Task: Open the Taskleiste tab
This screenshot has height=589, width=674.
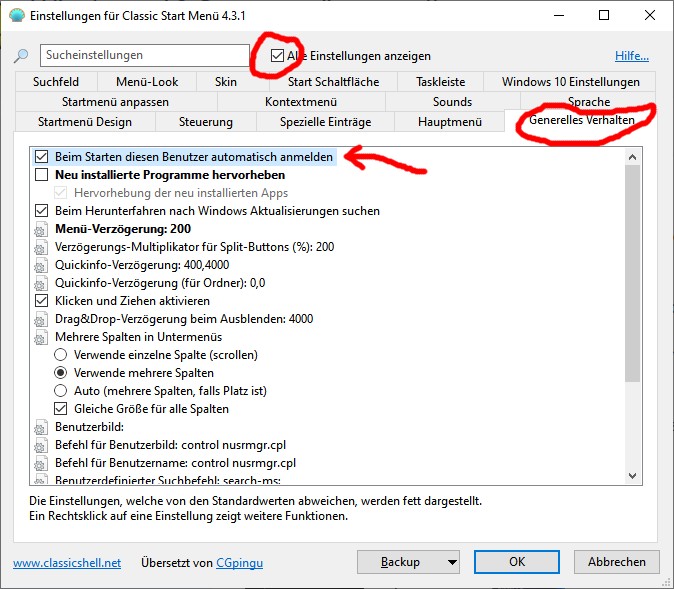Action: [441, 82]
